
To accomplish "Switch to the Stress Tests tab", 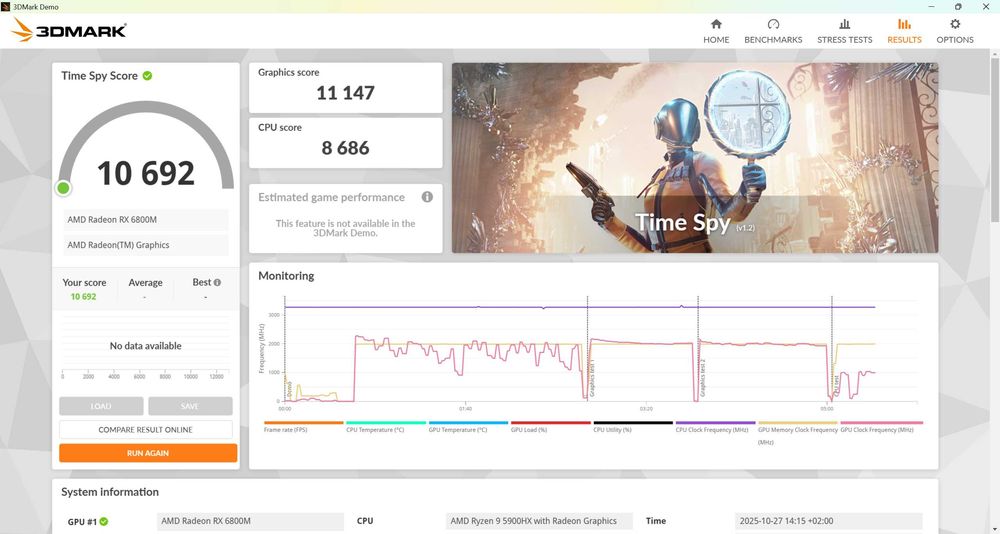I will [x=844, y=31].
